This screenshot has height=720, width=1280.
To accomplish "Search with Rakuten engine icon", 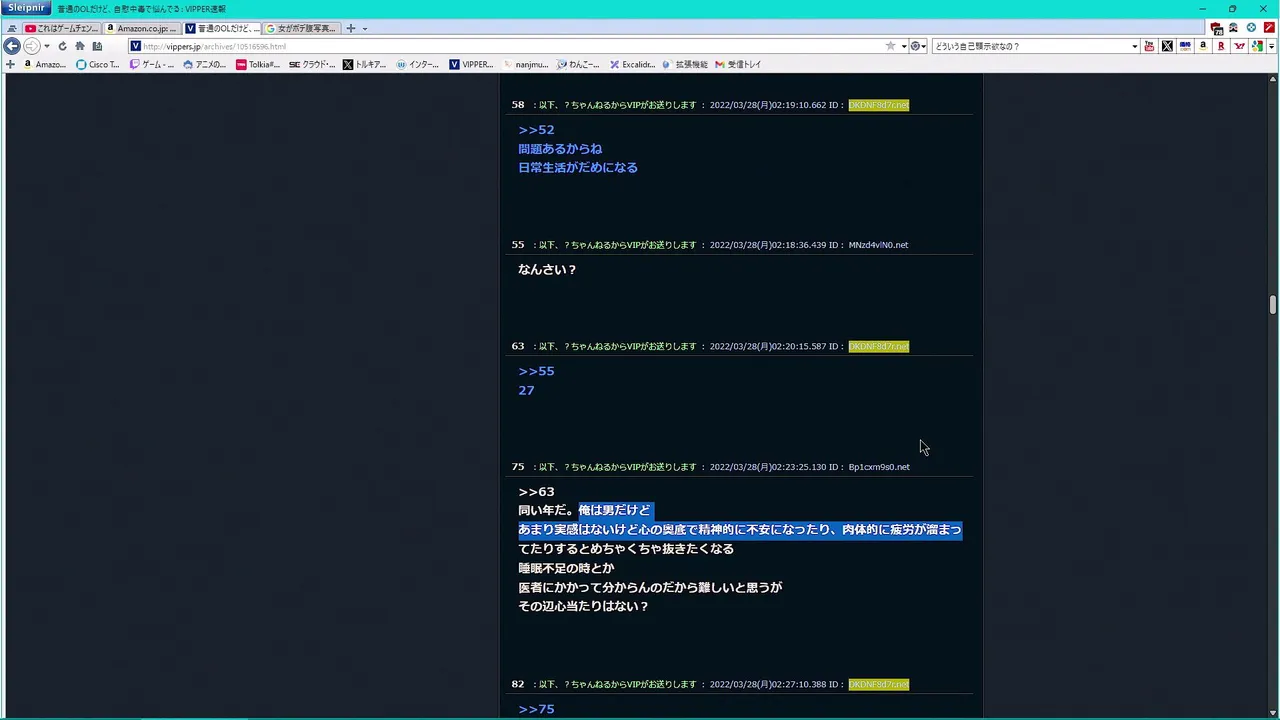I will [x=1221, y=46].
